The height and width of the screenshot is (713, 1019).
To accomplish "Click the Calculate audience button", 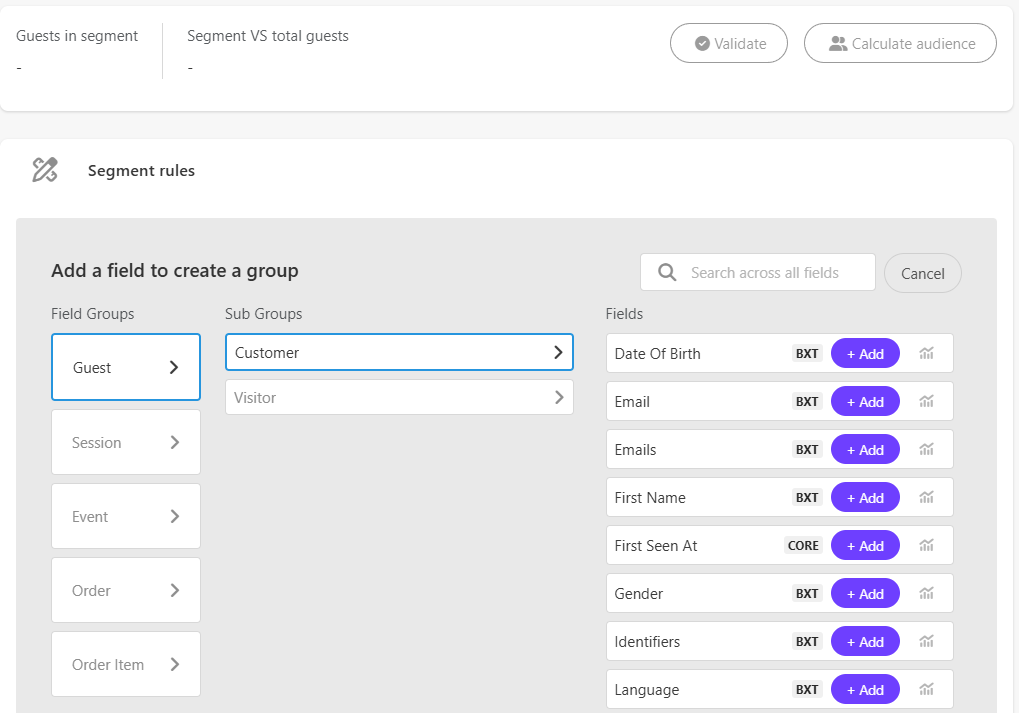I will pos(900,44).
